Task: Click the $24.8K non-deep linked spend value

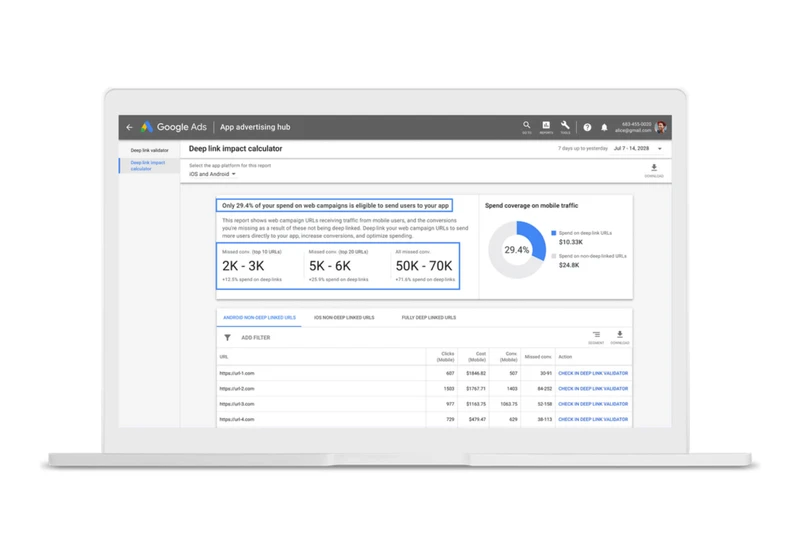Action: 569,265
